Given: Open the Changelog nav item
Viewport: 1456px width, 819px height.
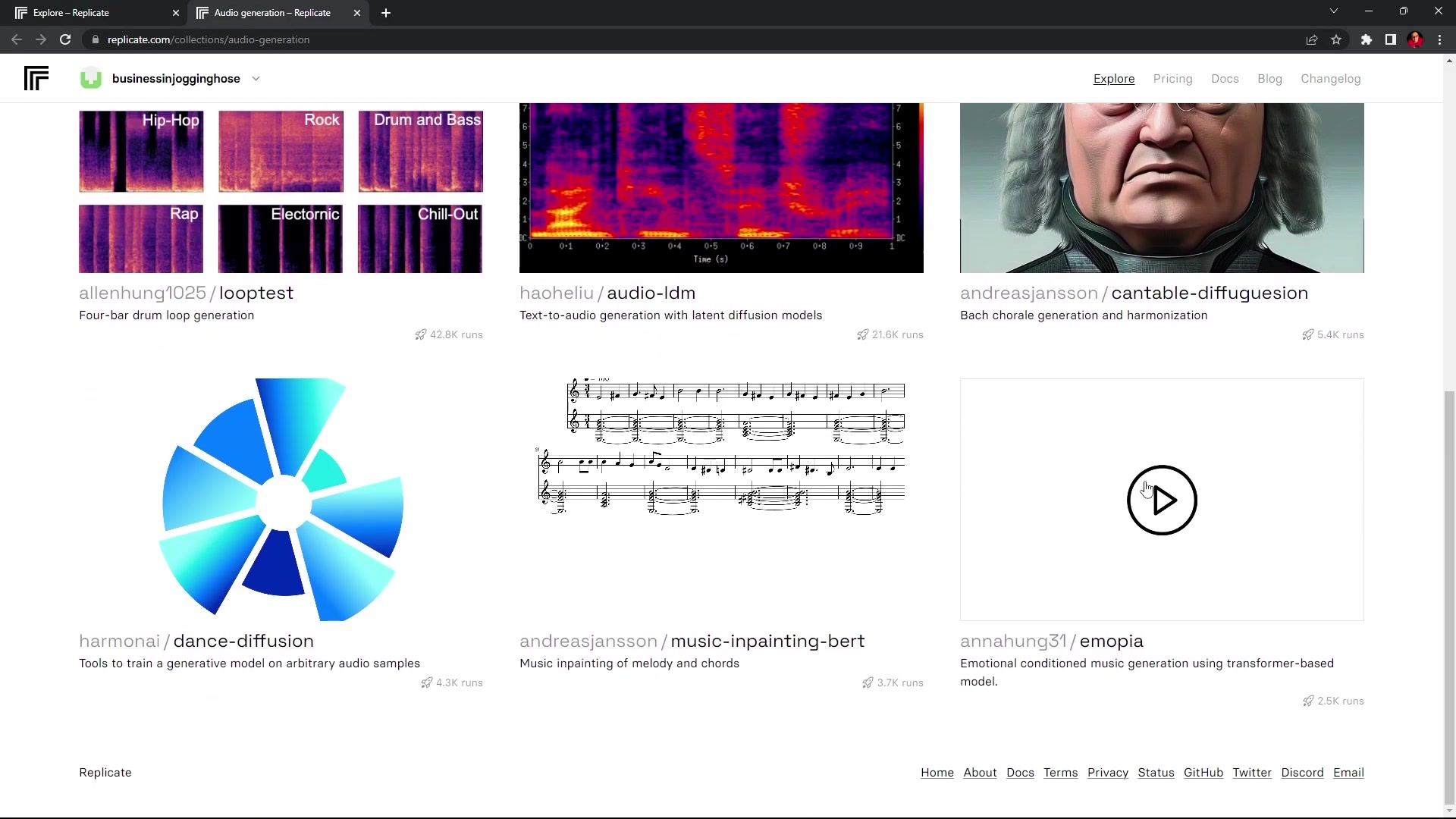Looking at the screenshot, I should 1330,78.
